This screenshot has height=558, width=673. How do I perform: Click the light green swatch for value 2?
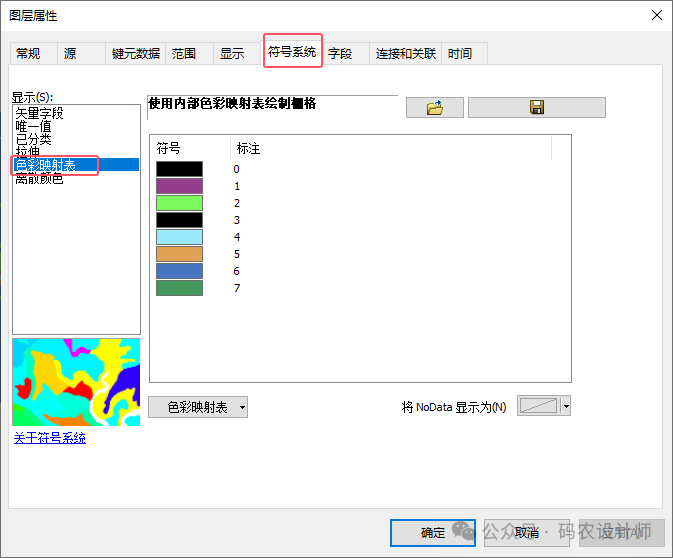179,203
